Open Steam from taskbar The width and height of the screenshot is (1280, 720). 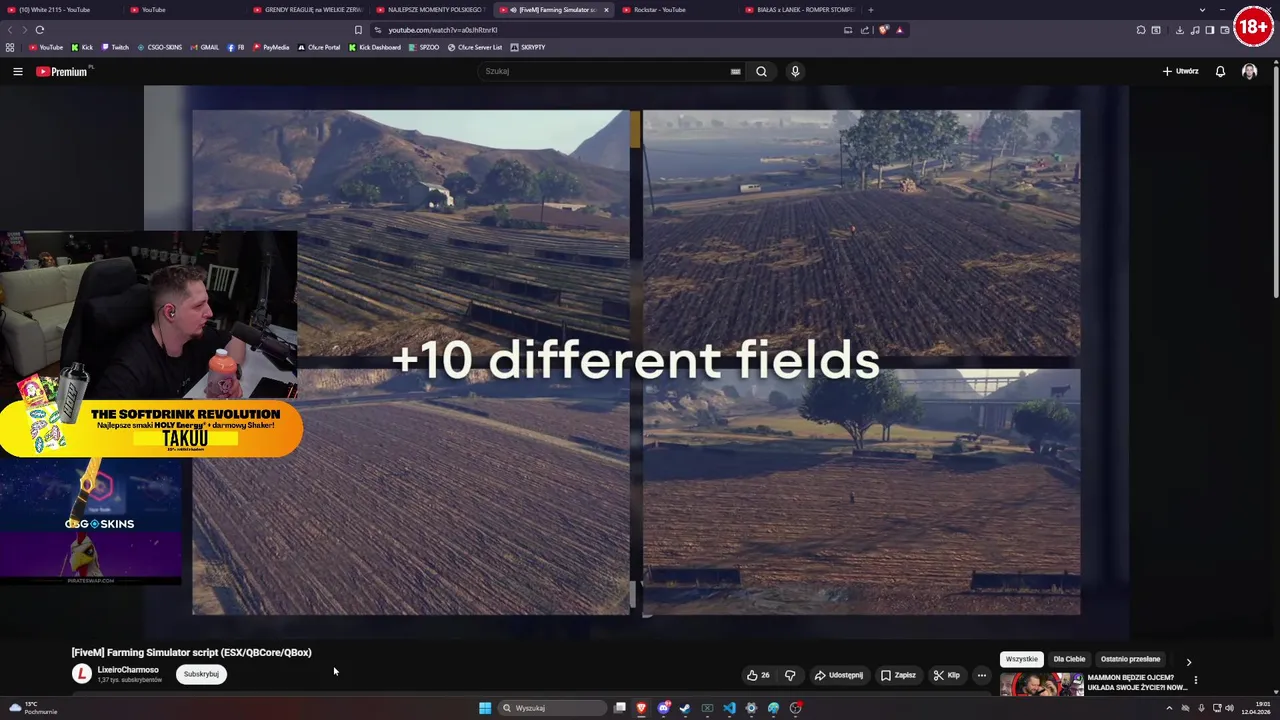tap(685, 708)
